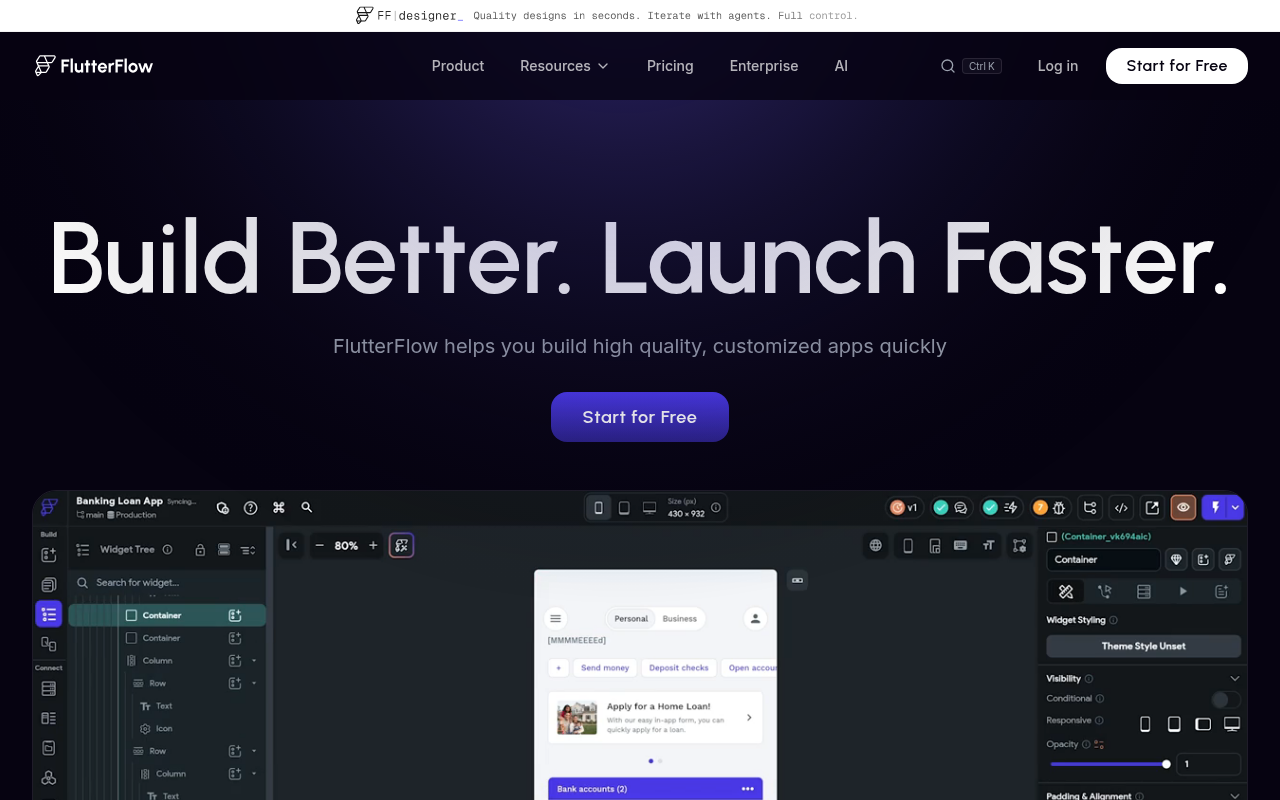This screenshot has width=1280, height=800.
Task: Toggle Responsive desktop visibility icon
Action: pos(1232,724)
